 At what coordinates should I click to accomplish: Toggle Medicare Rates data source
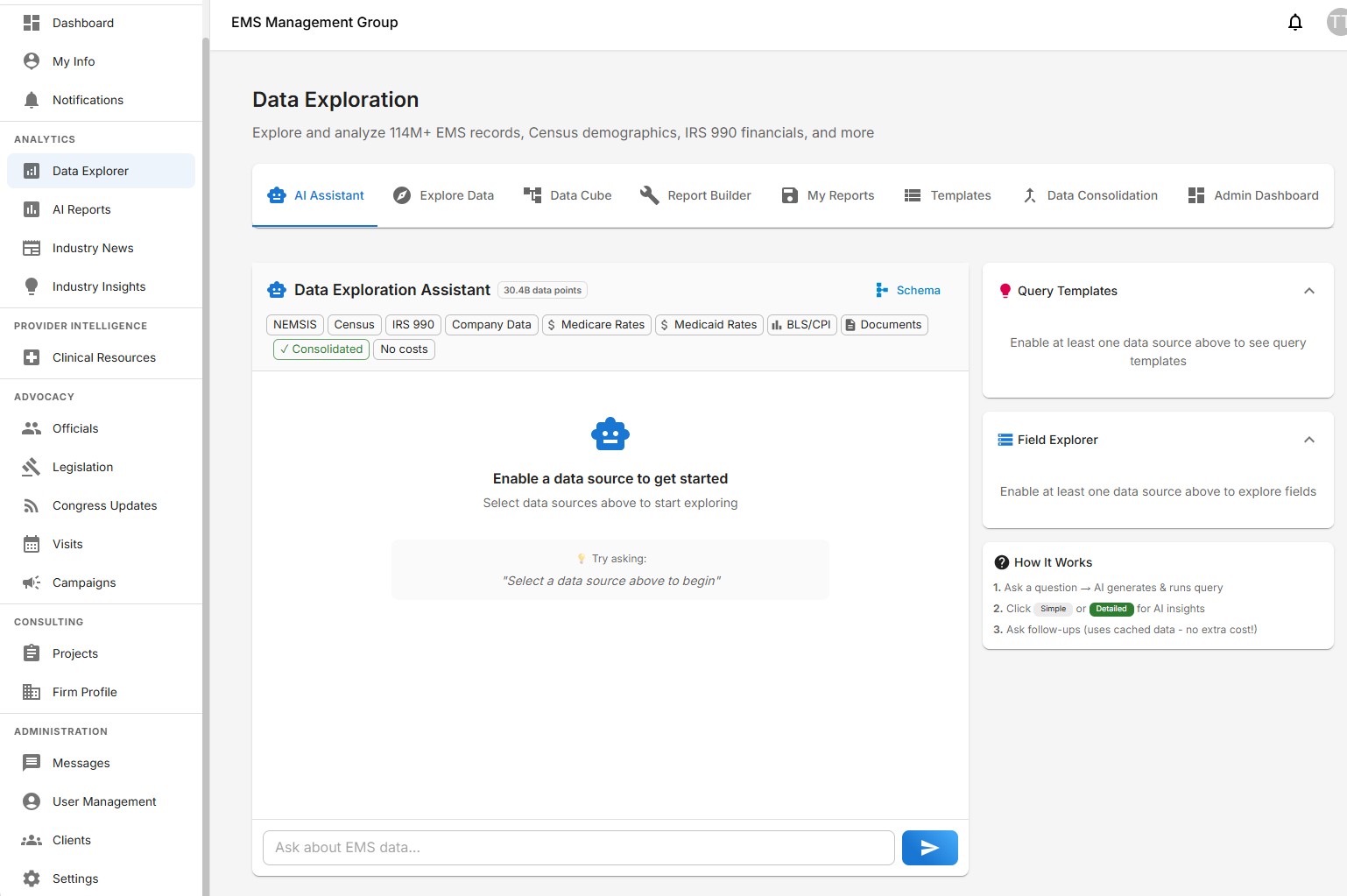pos(596,325)
